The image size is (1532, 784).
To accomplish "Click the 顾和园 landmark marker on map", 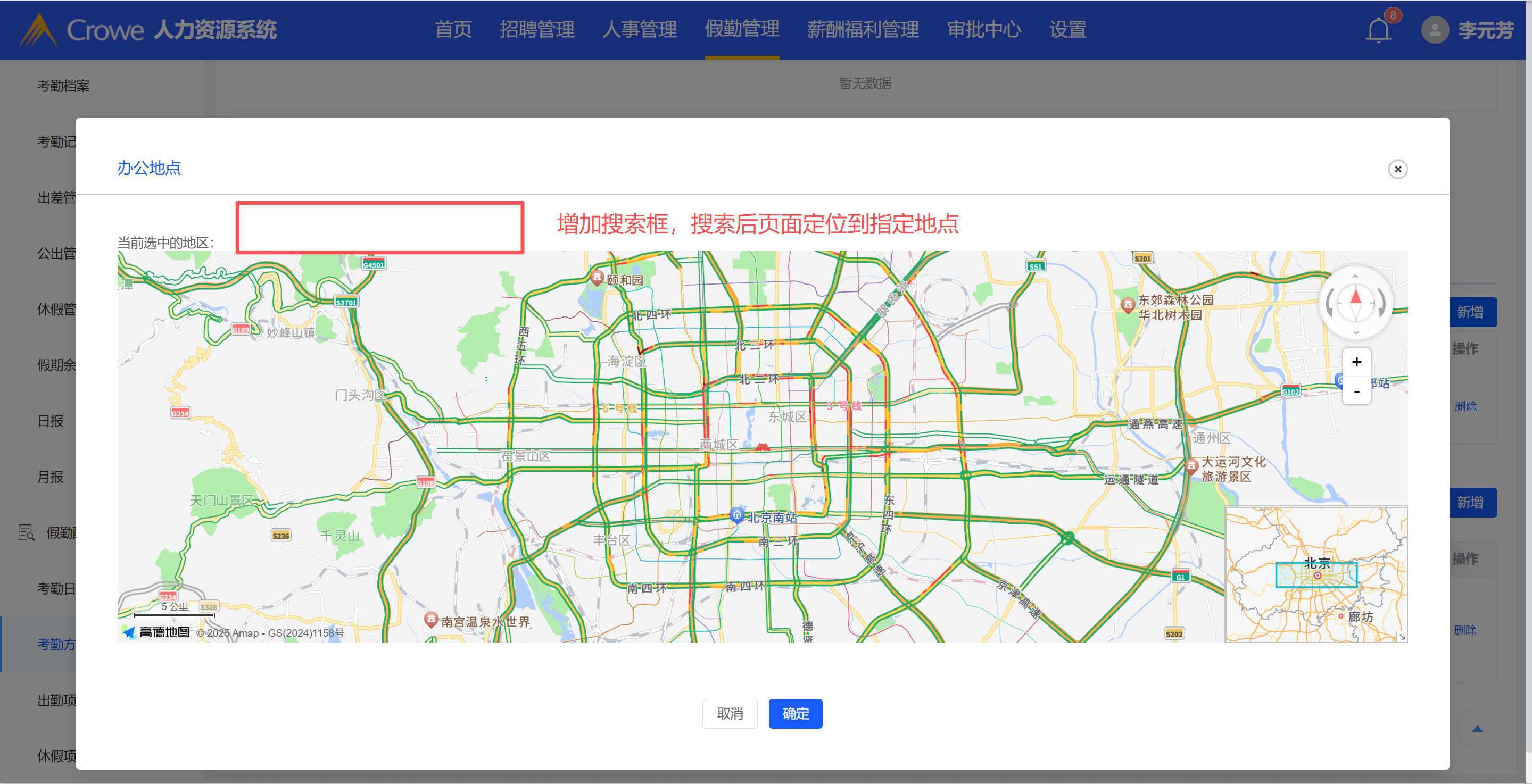I will 597,277.
